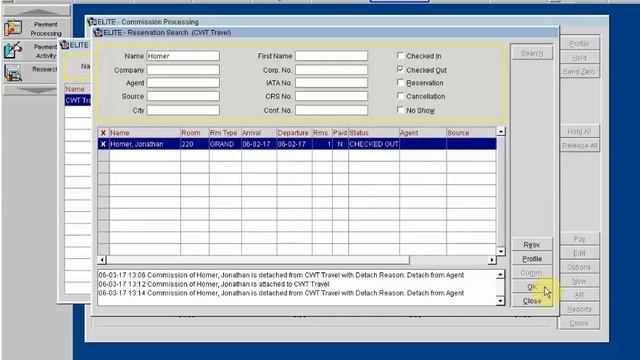
Task: Click the New button
Action: pos(579,281)
